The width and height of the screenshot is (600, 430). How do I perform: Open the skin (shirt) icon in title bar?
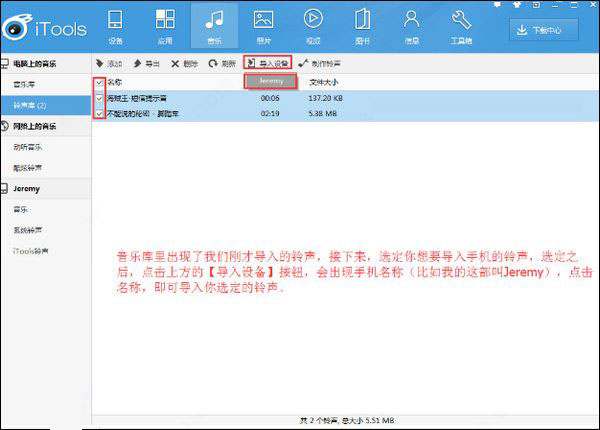517,5
